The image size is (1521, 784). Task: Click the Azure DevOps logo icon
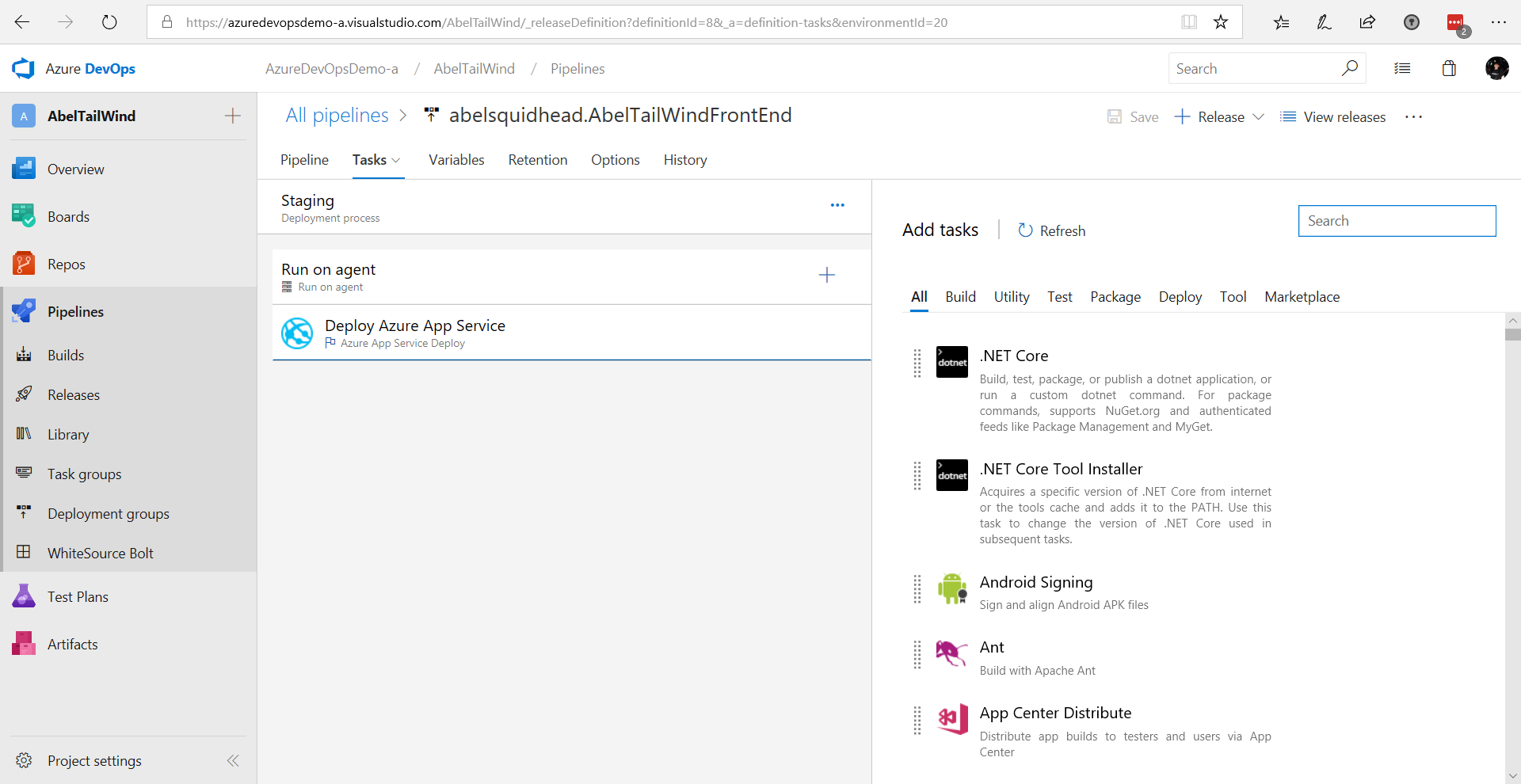(23, 69)
